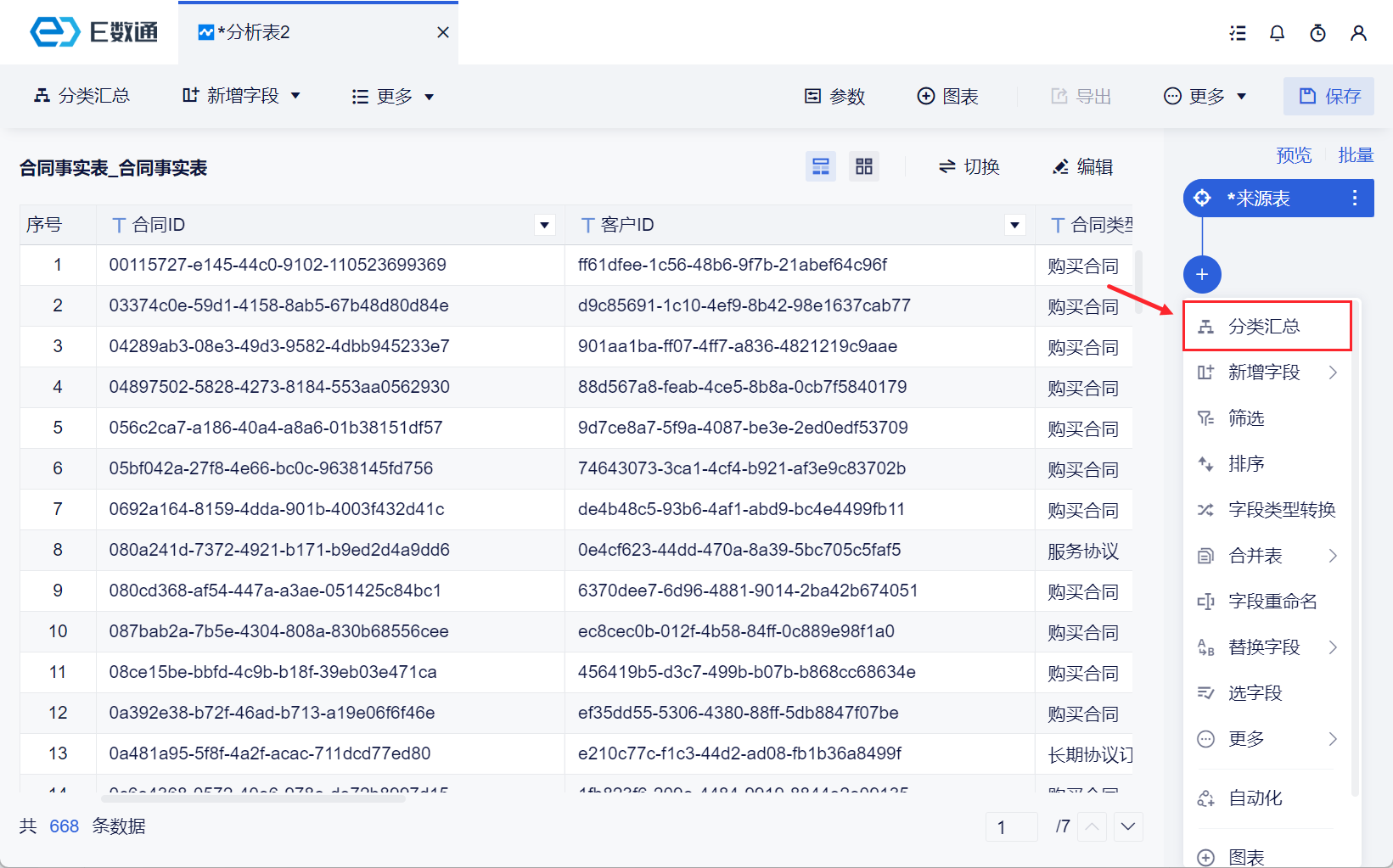Click the blue plus add-step button

tap(1202, 274)
